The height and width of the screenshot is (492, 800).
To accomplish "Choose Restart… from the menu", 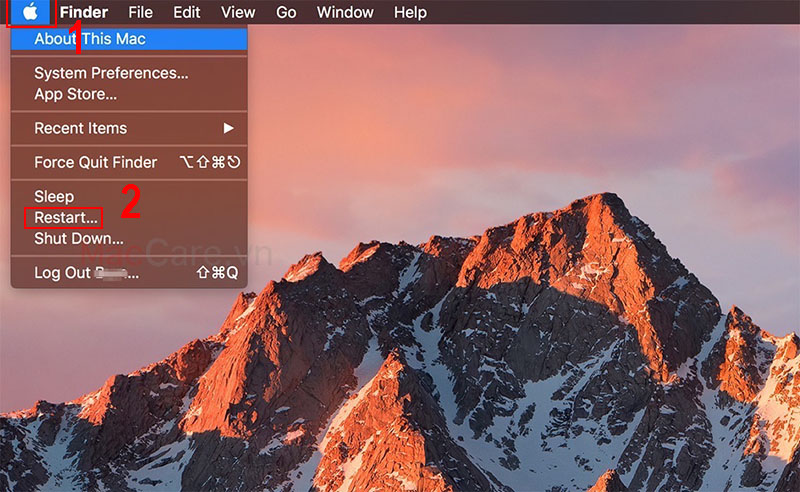I will [129, 218].
